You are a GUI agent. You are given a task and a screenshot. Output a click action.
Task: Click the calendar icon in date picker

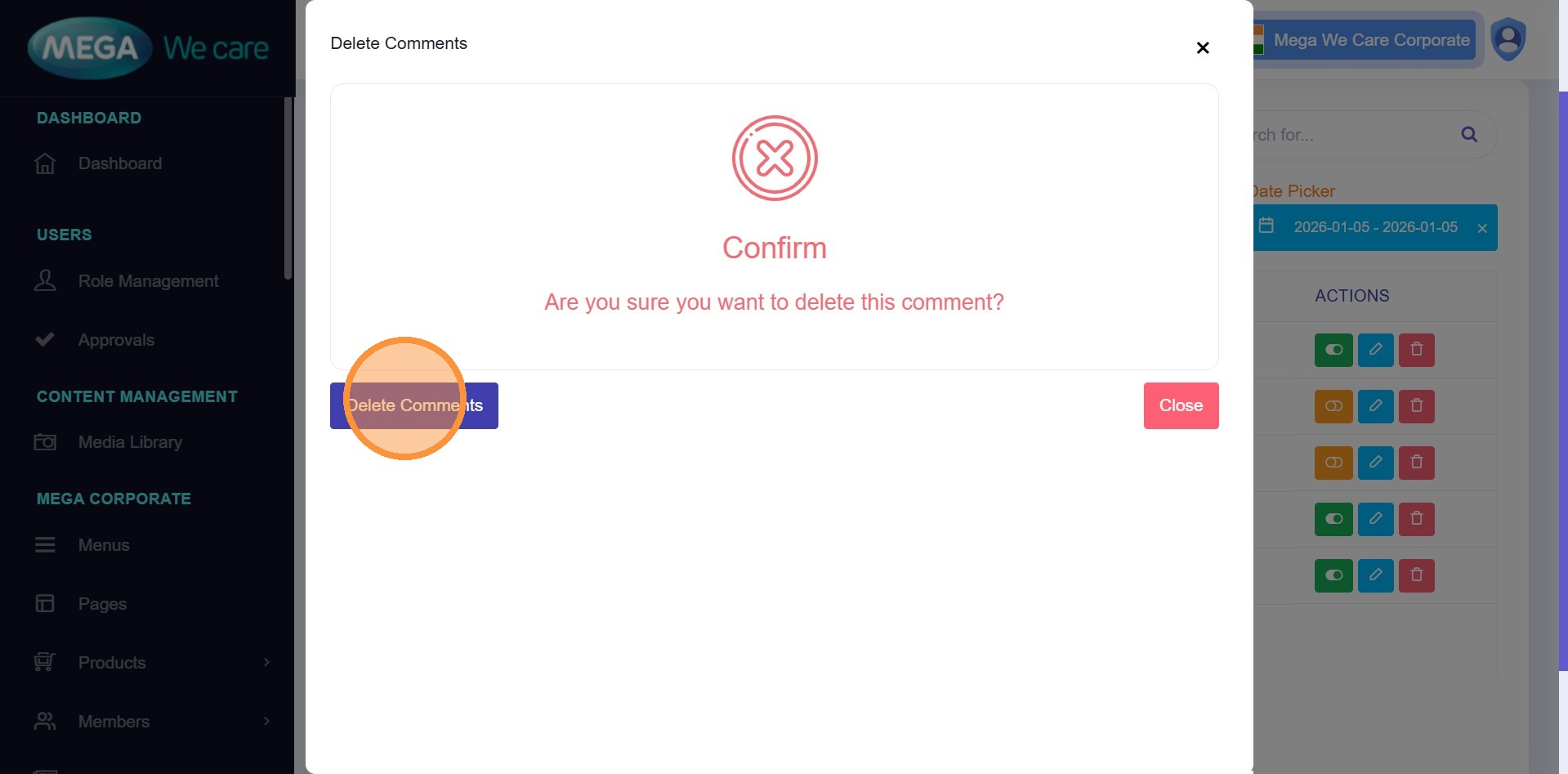[x=1266, y=226]
